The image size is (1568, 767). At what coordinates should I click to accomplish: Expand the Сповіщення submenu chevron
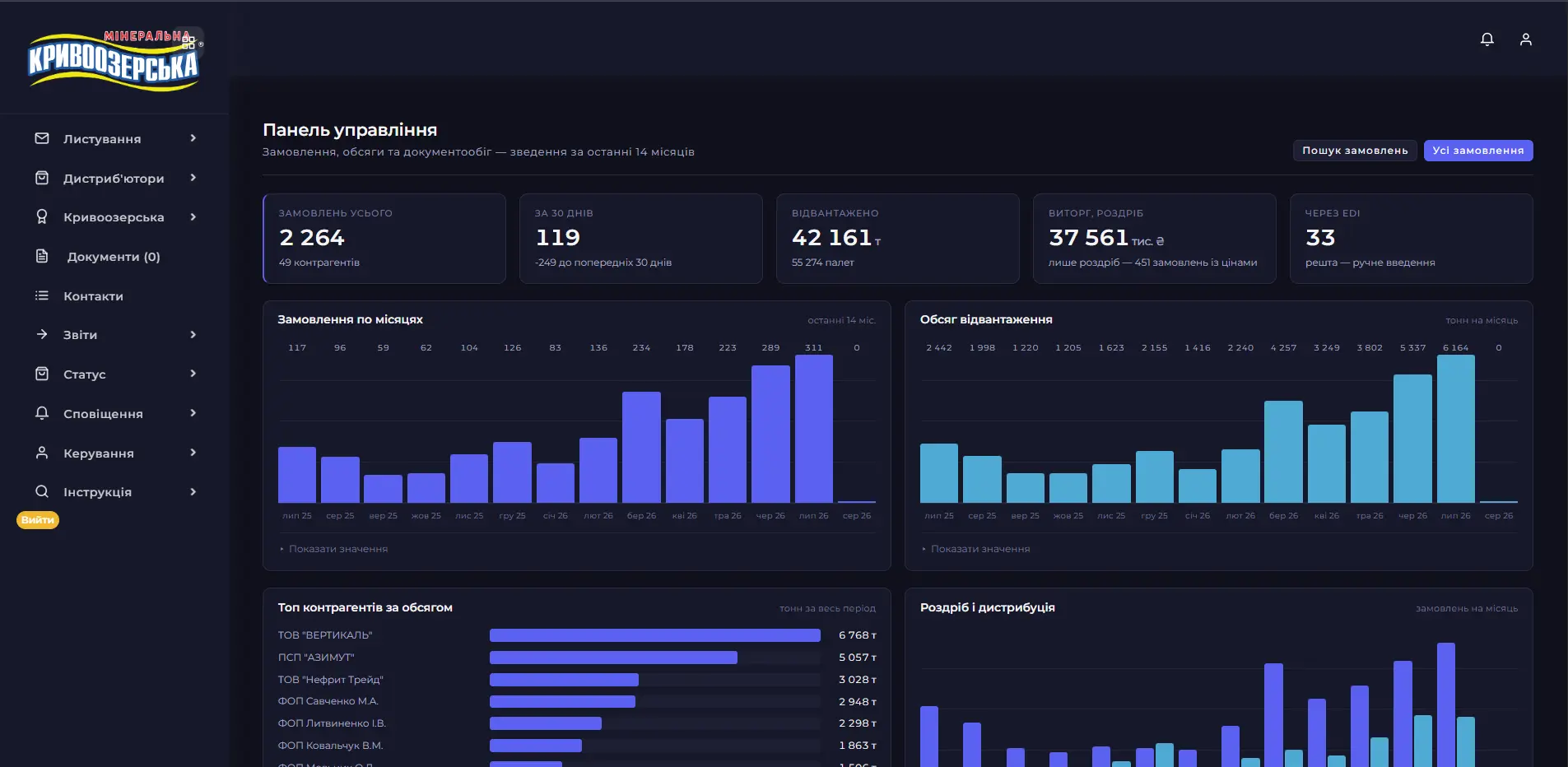[193, 413]
